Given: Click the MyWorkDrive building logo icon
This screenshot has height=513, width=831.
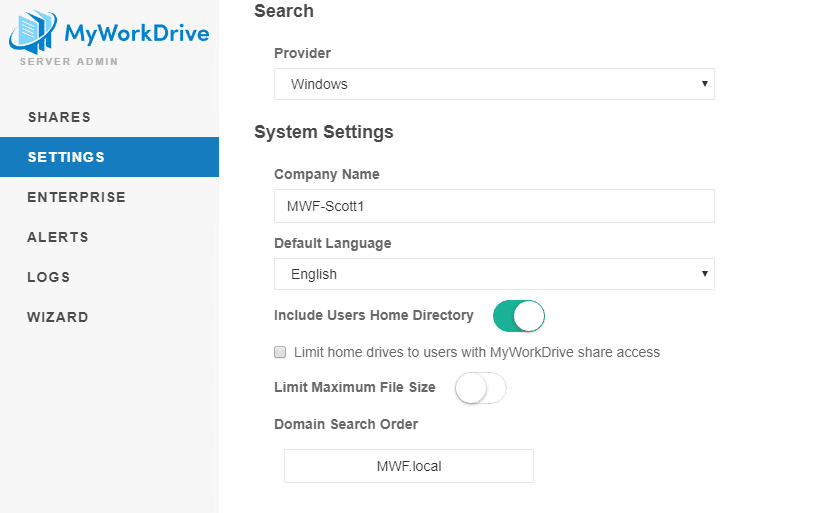Looking at the screenshot, I should tap(33, 32).
